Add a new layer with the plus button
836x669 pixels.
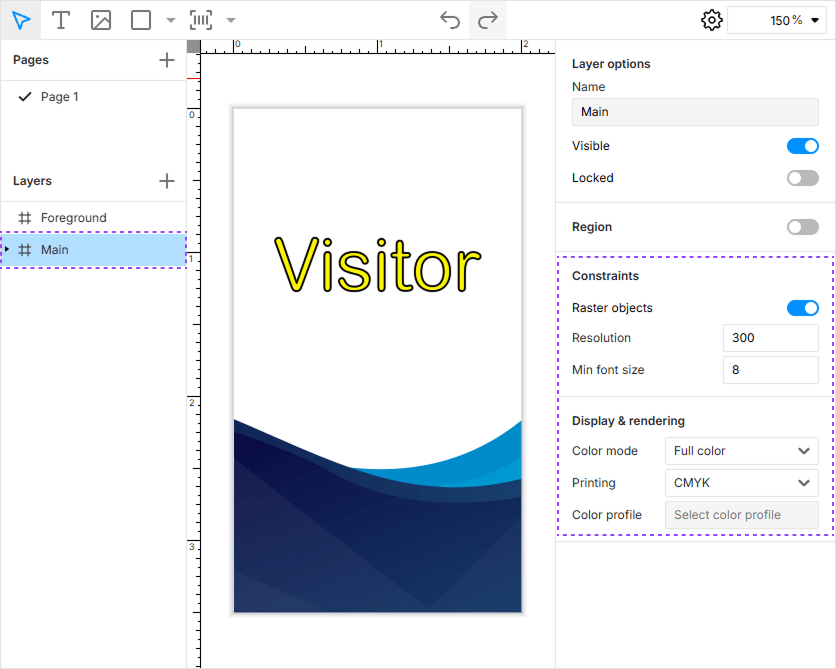point(166,181)
